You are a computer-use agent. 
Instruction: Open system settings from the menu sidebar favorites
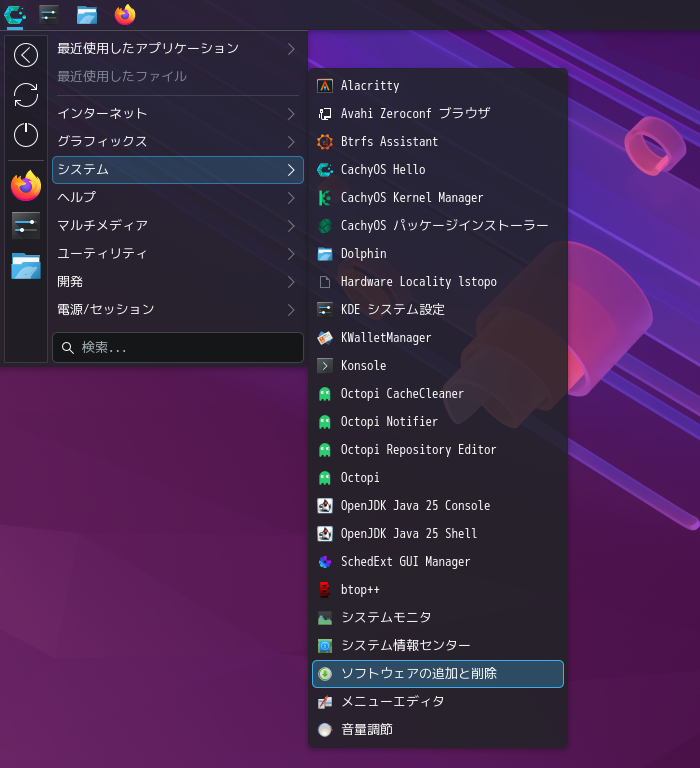26,226
